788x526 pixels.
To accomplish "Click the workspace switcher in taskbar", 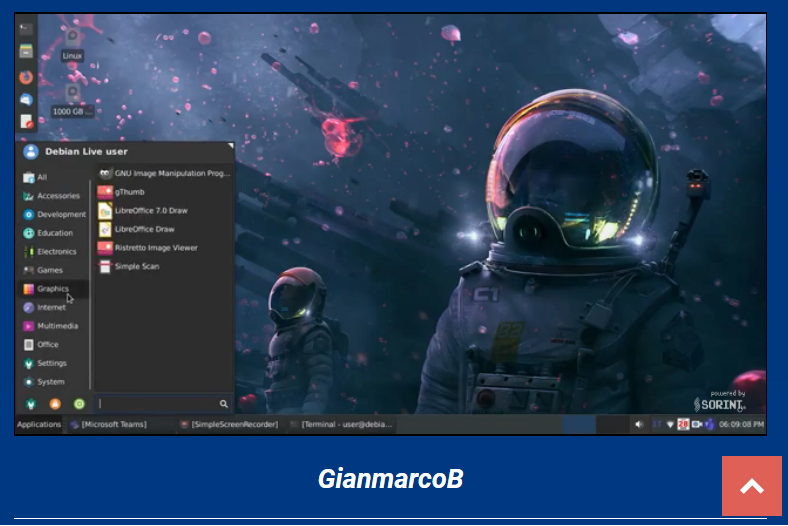I will (x=596, y=424).
